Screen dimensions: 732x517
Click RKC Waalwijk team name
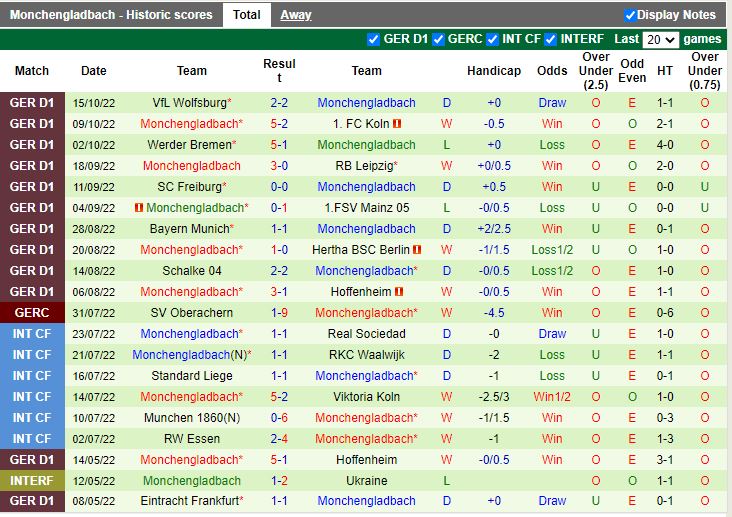tap(366, 355)
